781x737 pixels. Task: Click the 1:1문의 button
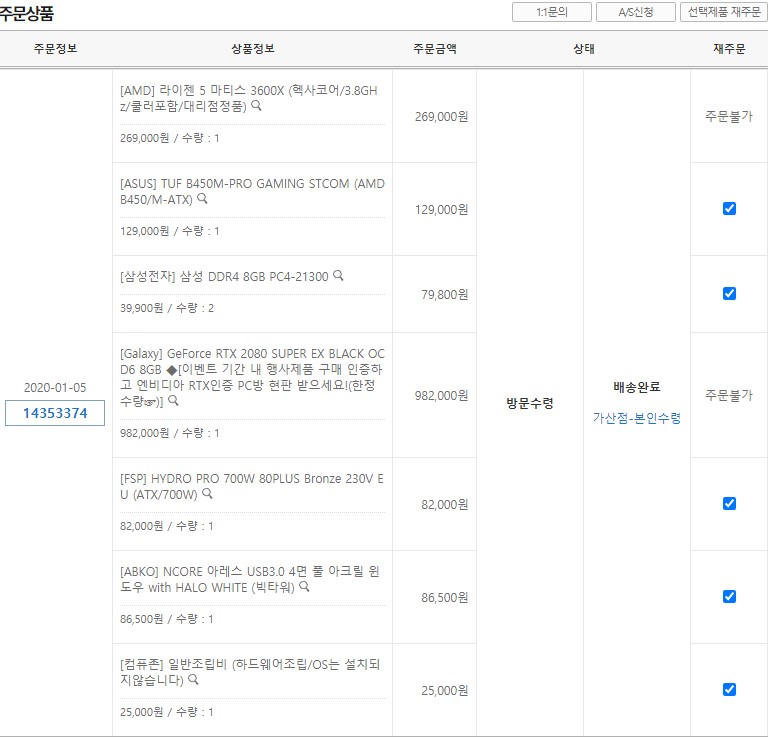click(551, 12)
